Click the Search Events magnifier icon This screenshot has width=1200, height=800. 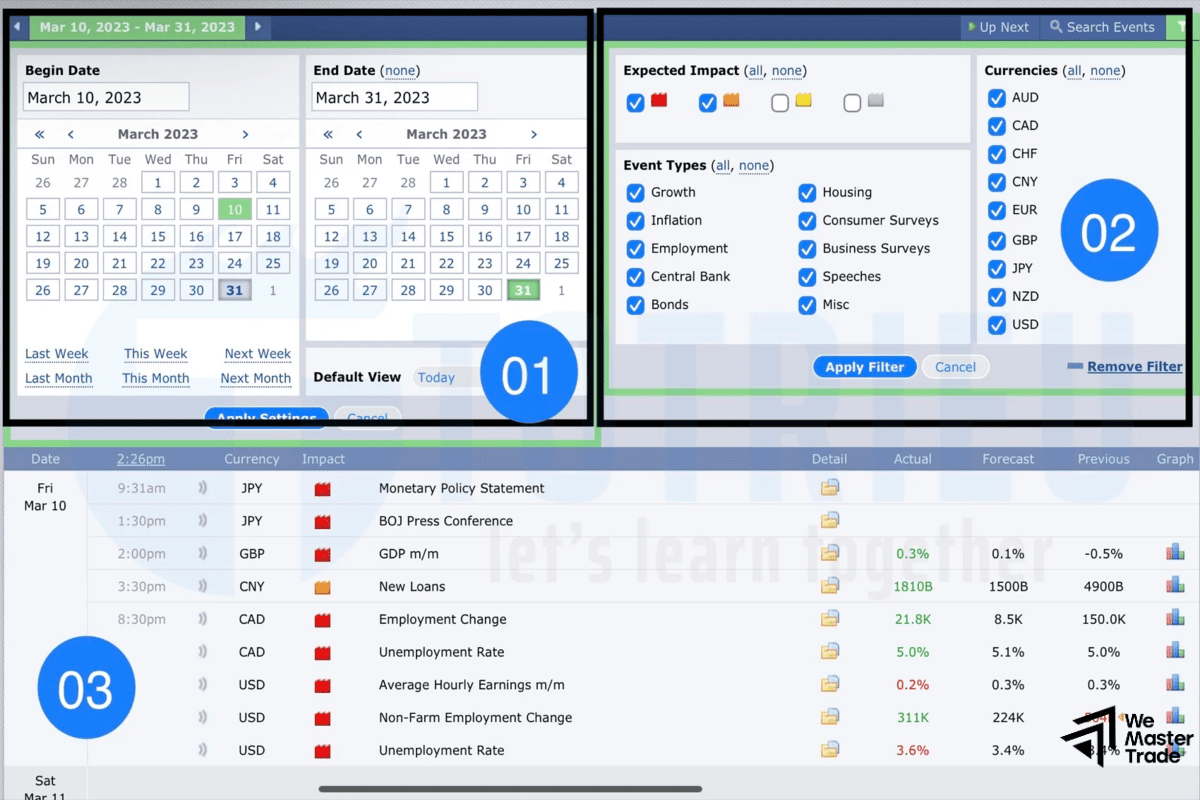(x=1053, y=27)
